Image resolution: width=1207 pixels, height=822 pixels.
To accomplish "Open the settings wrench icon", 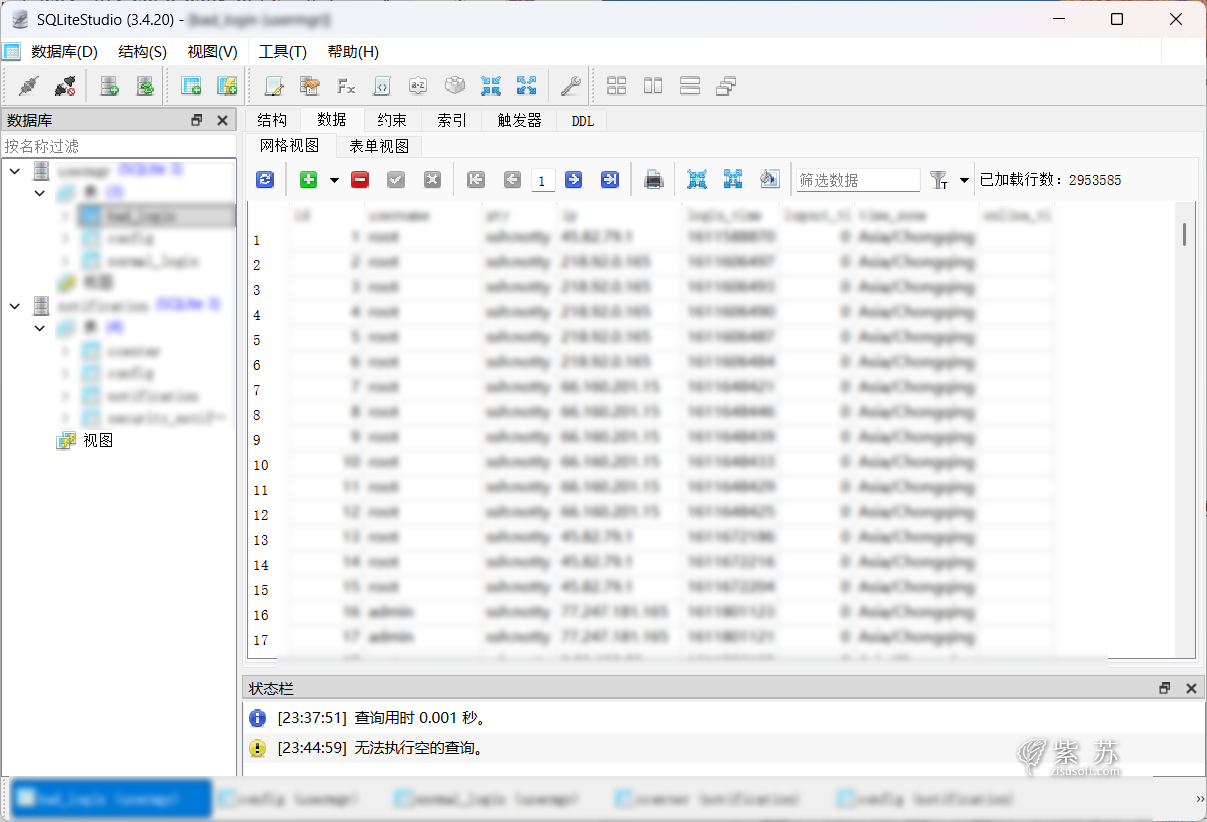I will 570,87.
